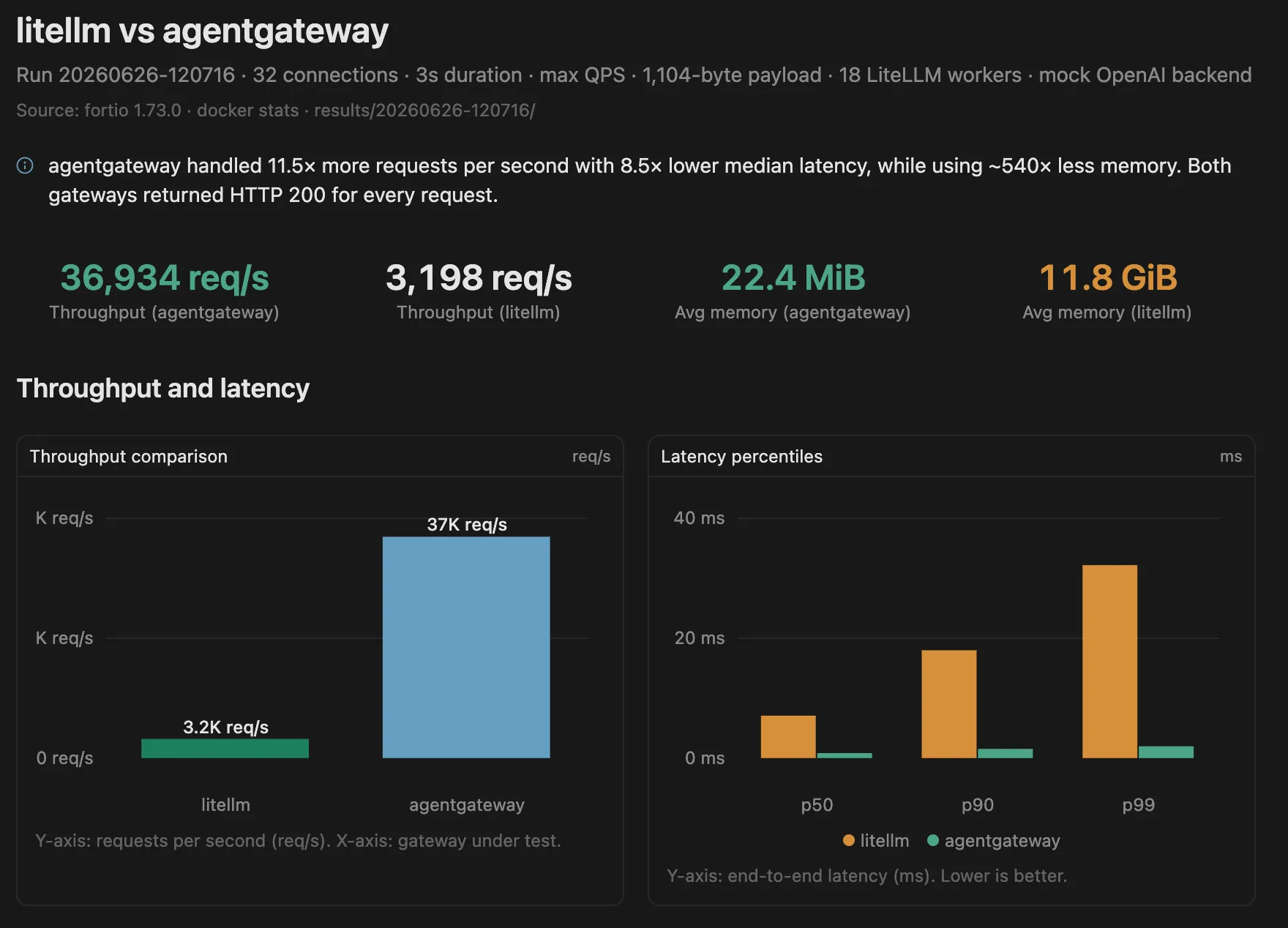Click the "3,198 req/s" throughput value
The height and width of the screenshot is (928, 1288).
click(x=479, y=277)
